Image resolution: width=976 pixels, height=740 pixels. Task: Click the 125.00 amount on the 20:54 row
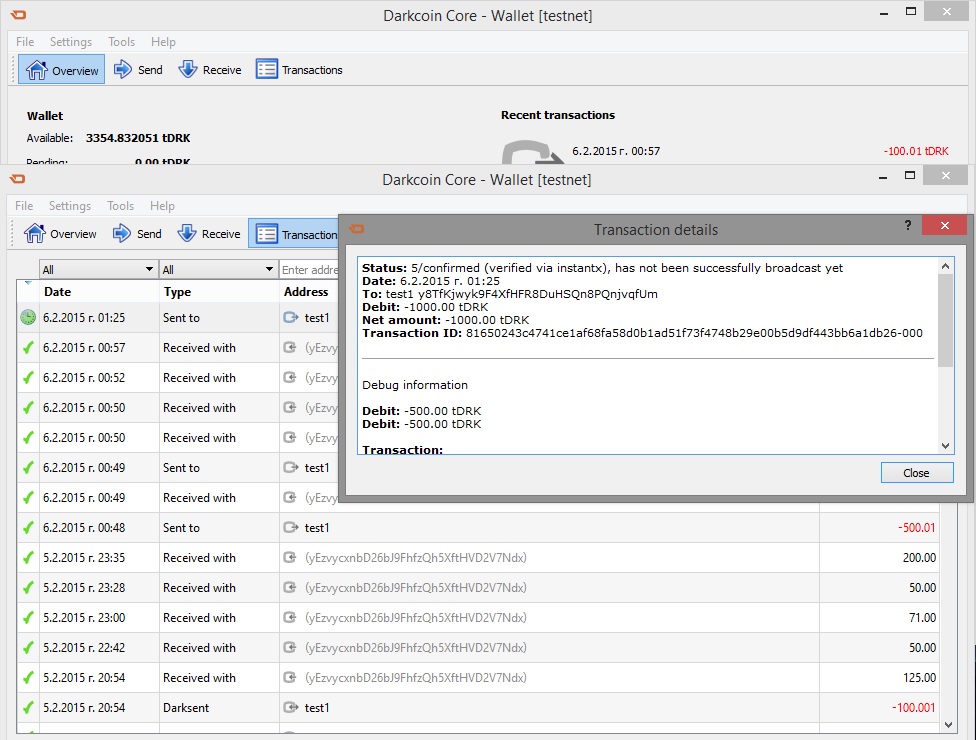(919, 678)
